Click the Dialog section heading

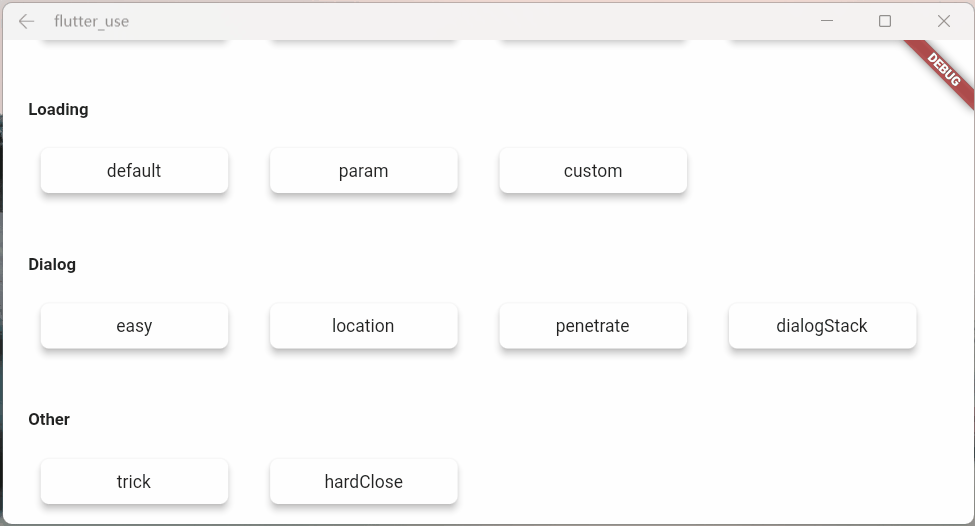coord(52,264)
